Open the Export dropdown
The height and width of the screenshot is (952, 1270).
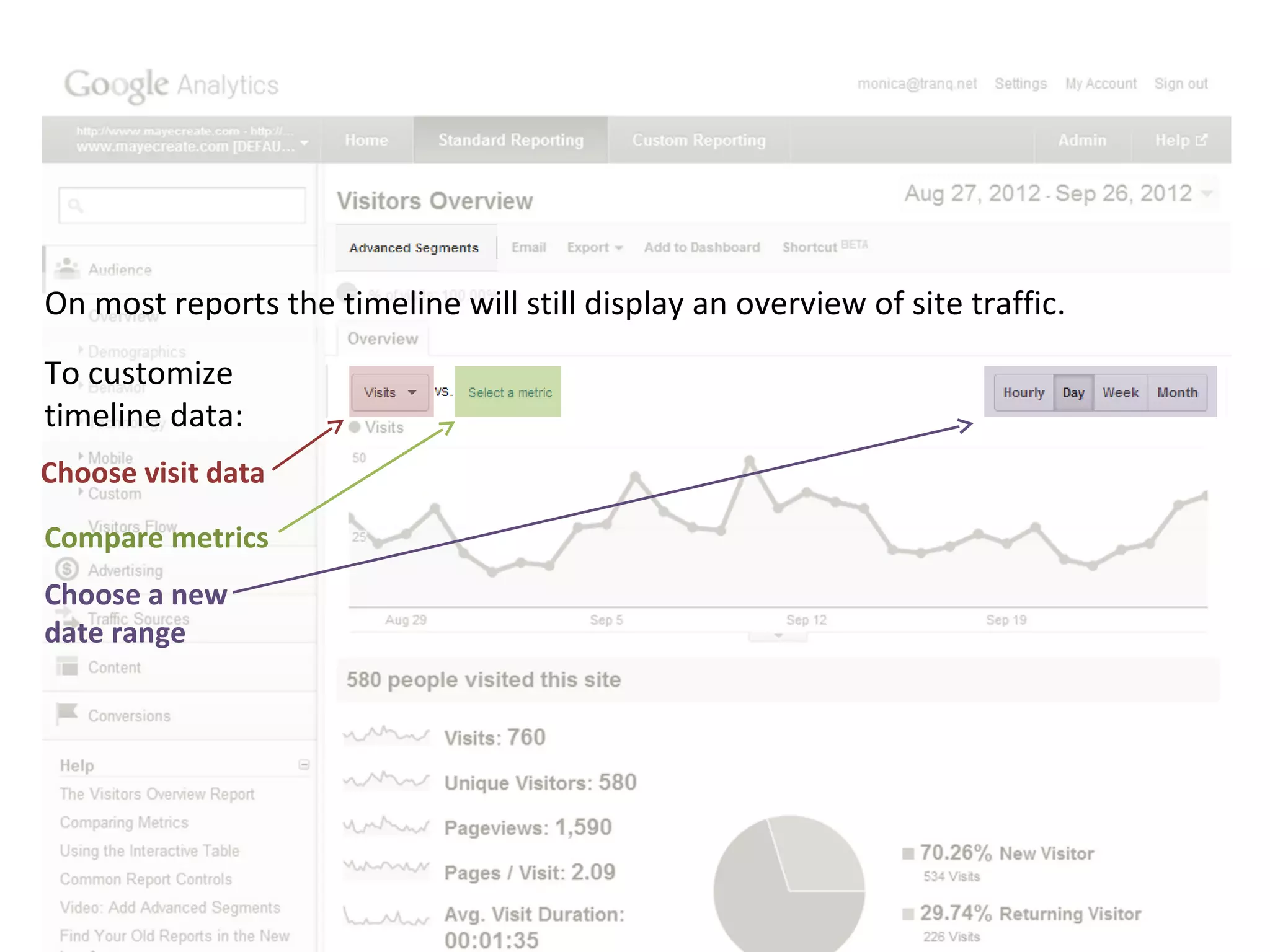pos(594,248)
